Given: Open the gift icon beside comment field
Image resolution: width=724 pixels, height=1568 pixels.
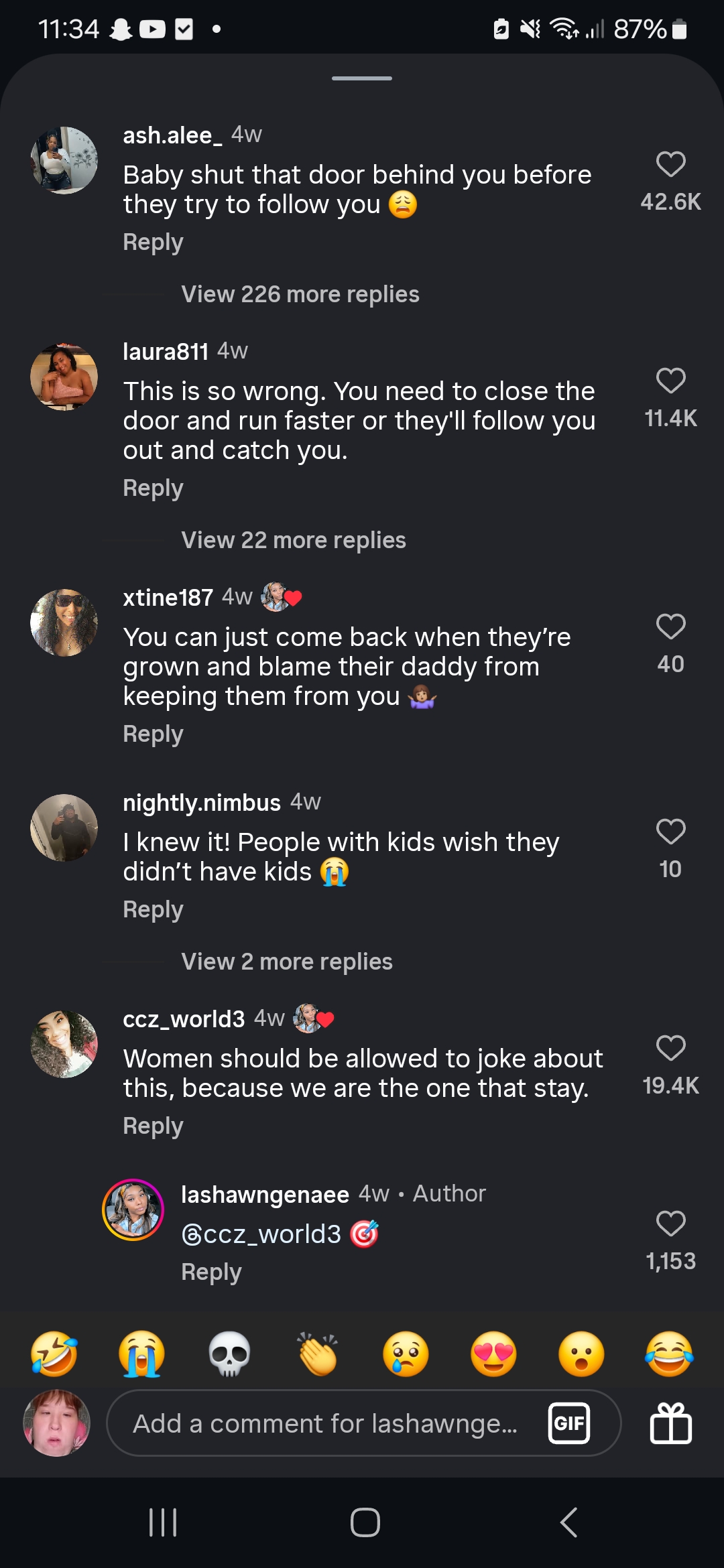Looking at the screenshot, I should [x=670, y=1423].
